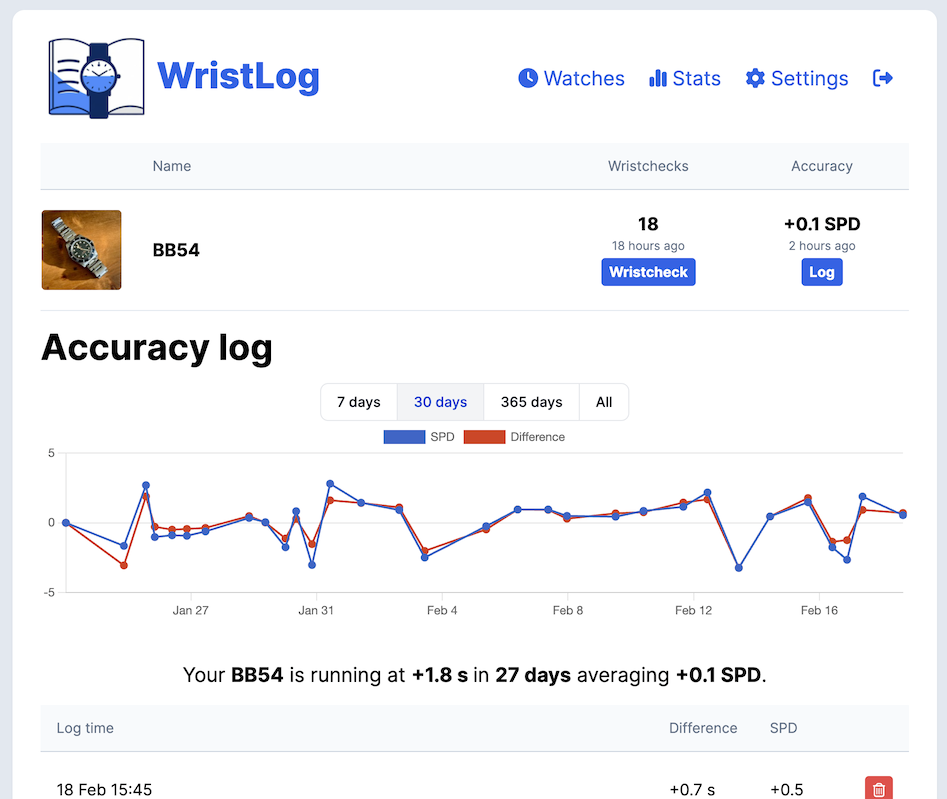The height and width of the screenshot is (799, 947).
Task: Click the WristLog title text
Action: (x=238, y=76)
